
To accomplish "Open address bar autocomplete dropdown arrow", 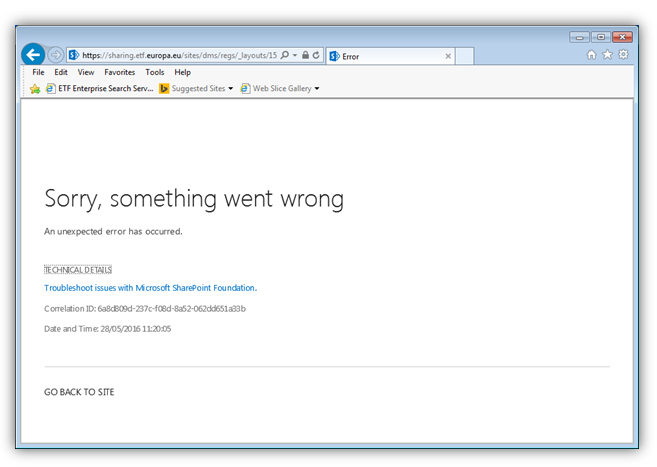I will pyautogui.click(x=295, y=56).
